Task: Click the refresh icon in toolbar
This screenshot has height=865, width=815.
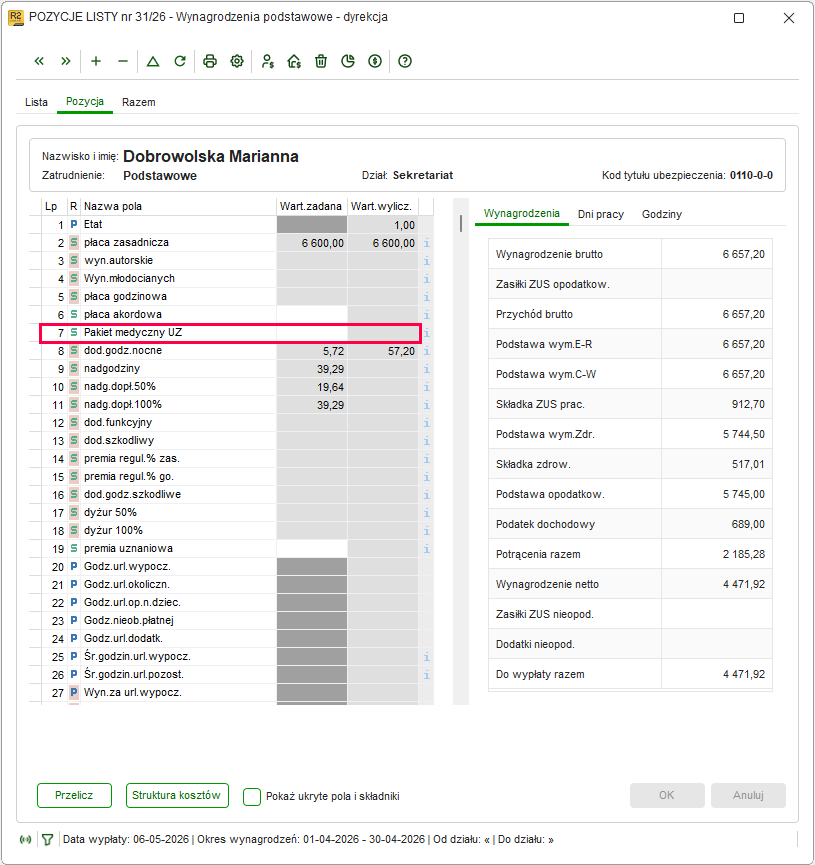Action: (180, 61)
